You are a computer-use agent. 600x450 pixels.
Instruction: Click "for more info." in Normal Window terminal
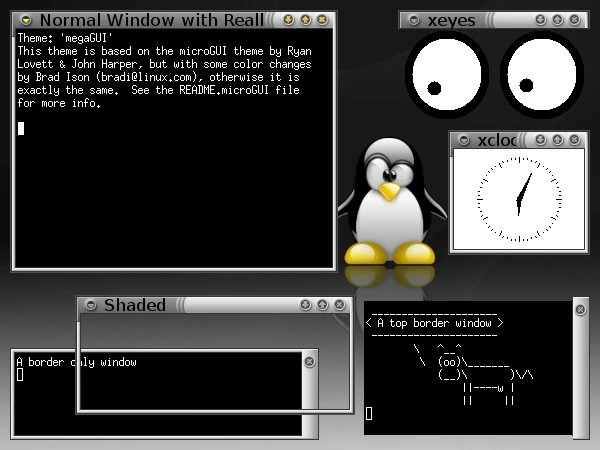(59, 103)
